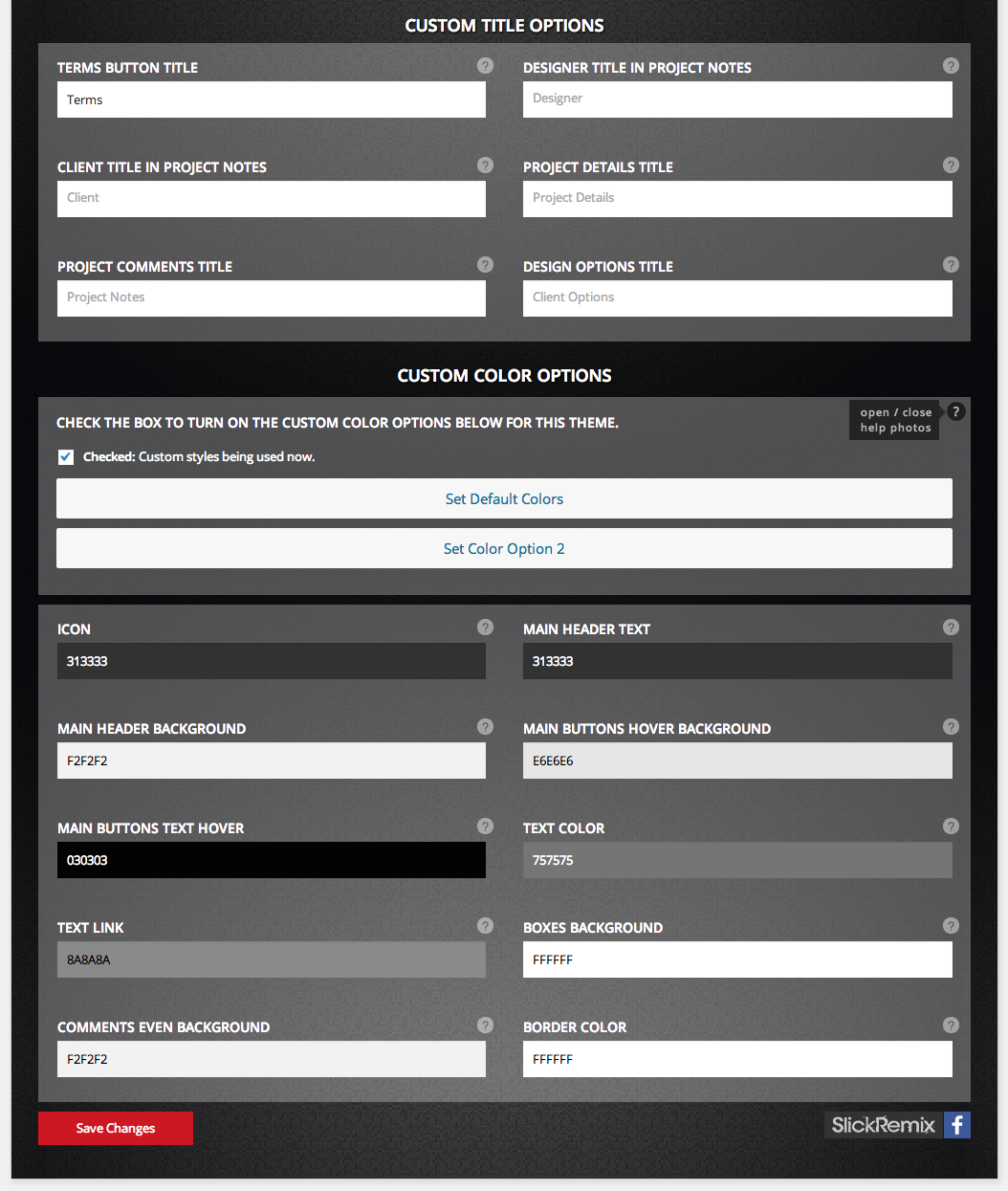The image size is (1008, 1191).
Task: Open the SlickRemix logo link
Action: 883,1125
